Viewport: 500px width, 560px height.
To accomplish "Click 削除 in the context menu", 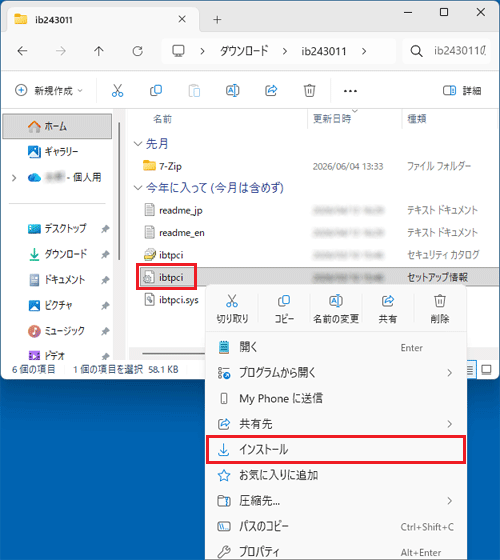I will 440,309.
